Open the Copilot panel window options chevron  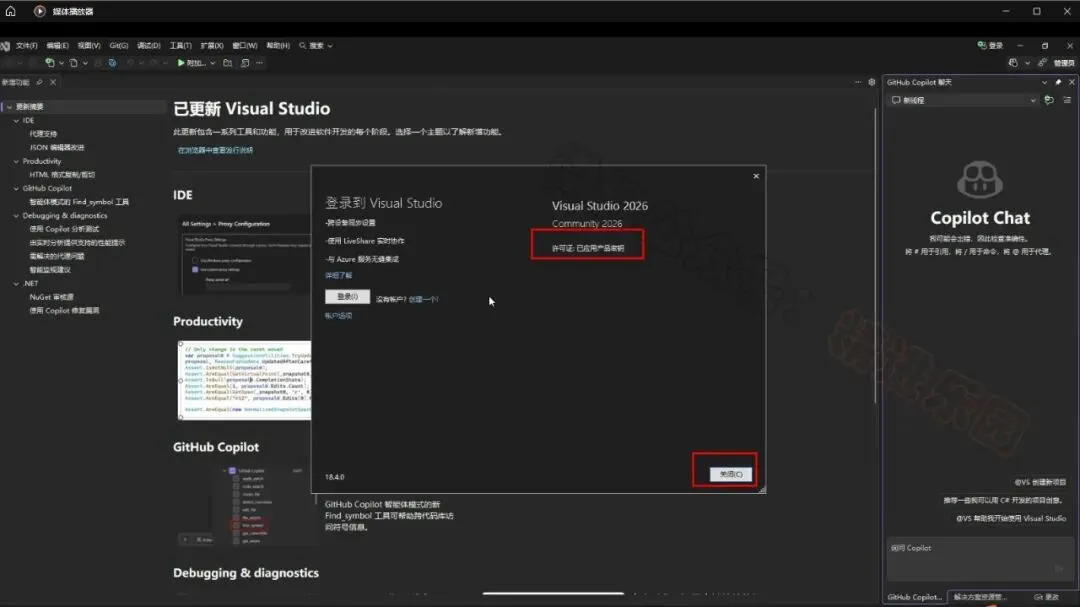1044,82
